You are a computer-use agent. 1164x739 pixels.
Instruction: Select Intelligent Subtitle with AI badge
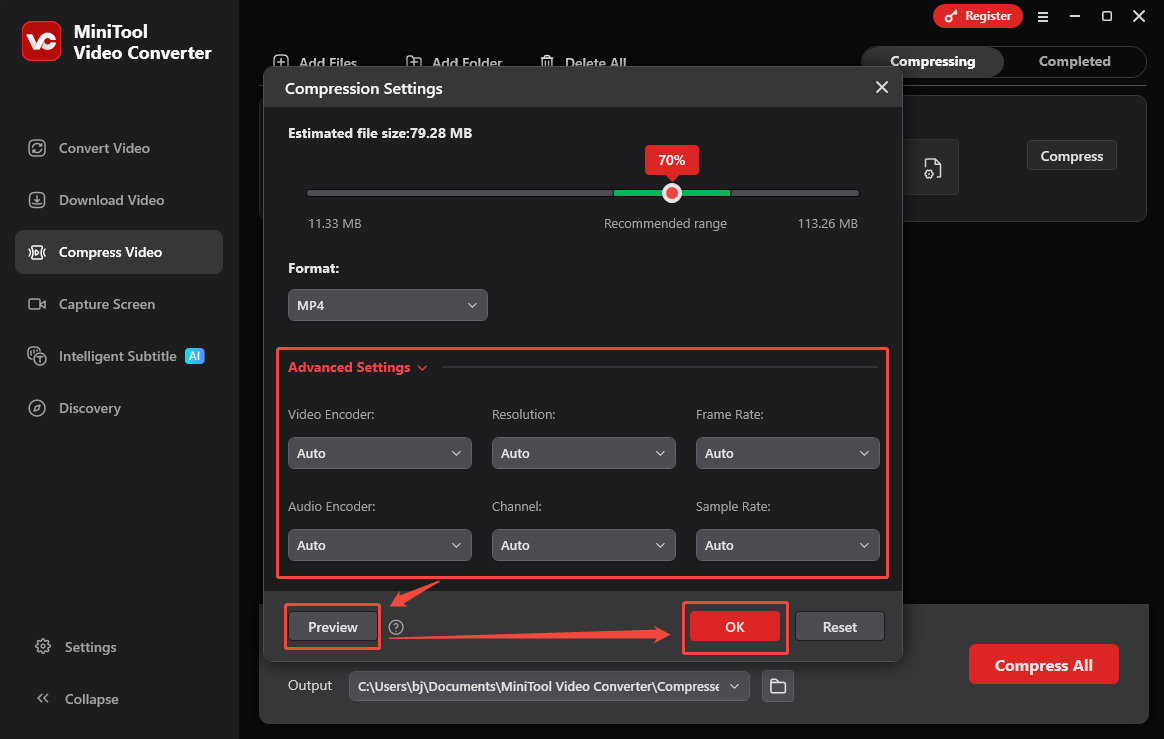tap(112, 356)
